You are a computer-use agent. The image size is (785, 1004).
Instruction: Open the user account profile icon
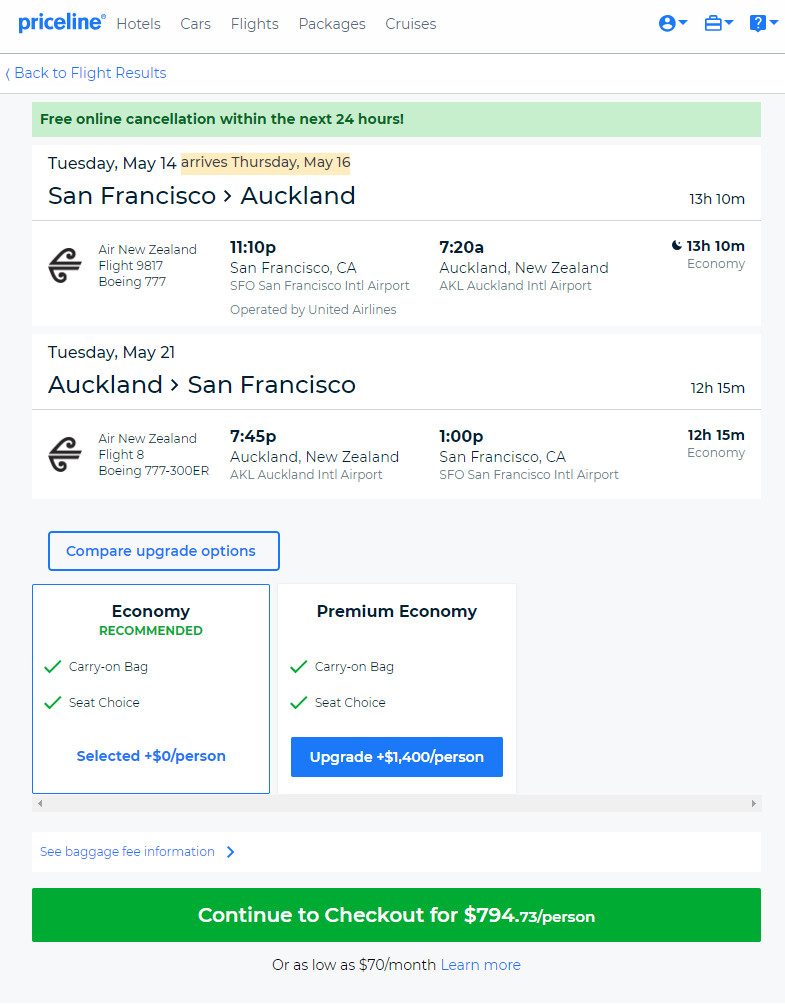(667, 24)
